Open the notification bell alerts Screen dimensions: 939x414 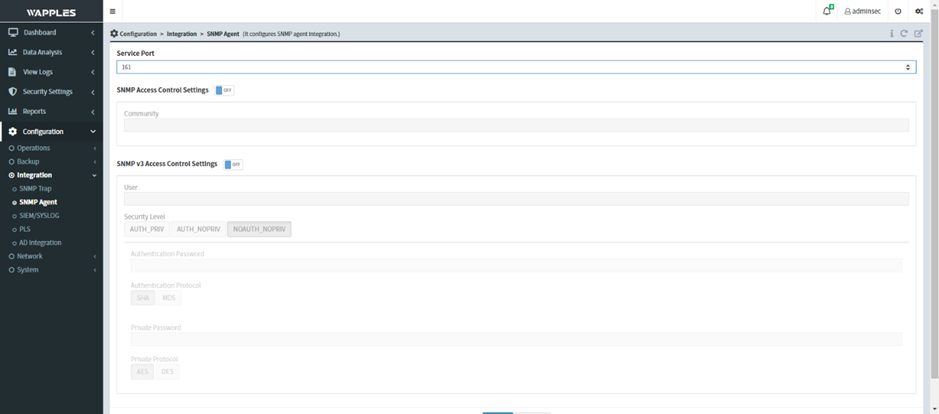(x=827, y=11)
